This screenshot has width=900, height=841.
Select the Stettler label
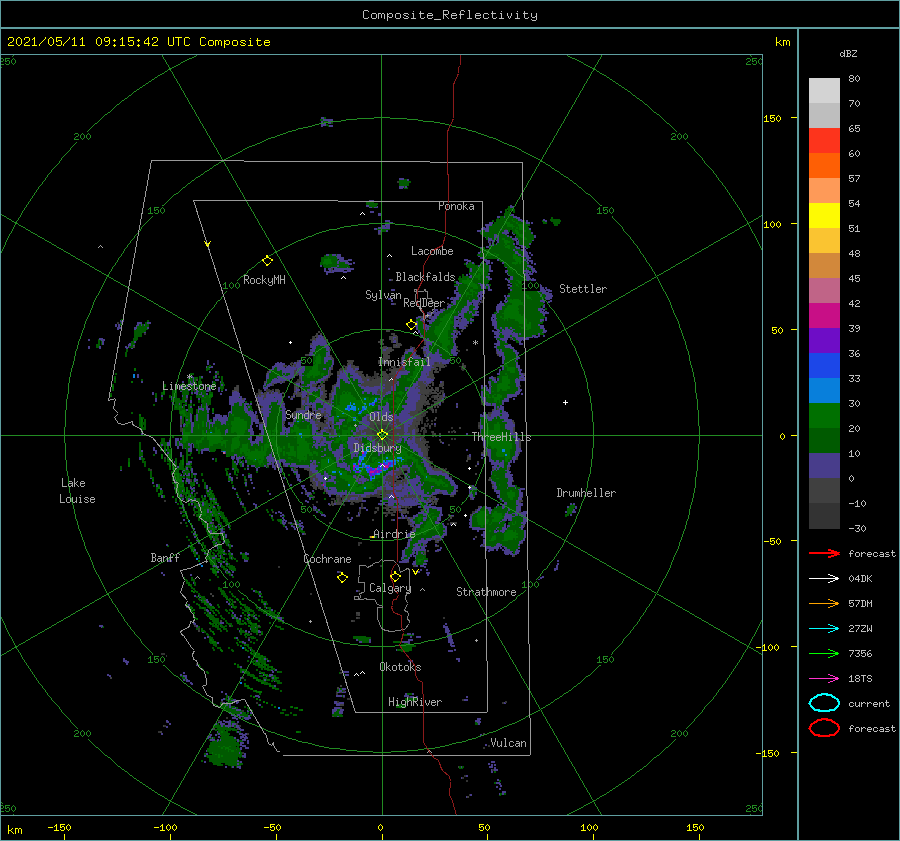[583, 289]
